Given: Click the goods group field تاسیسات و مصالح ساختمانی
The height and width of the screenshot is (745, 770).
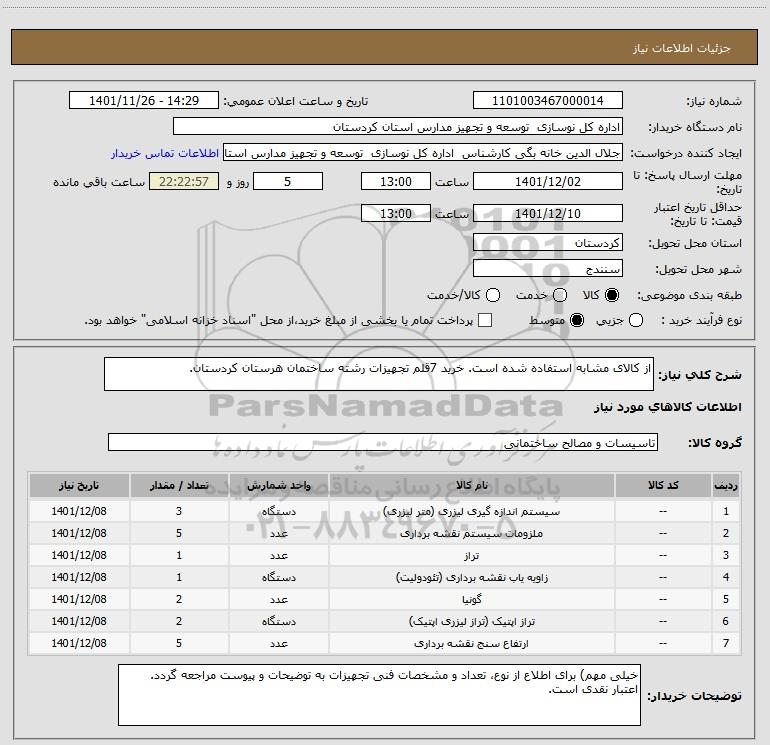Looking at the screenshot, I should click(x=383, y=442).
